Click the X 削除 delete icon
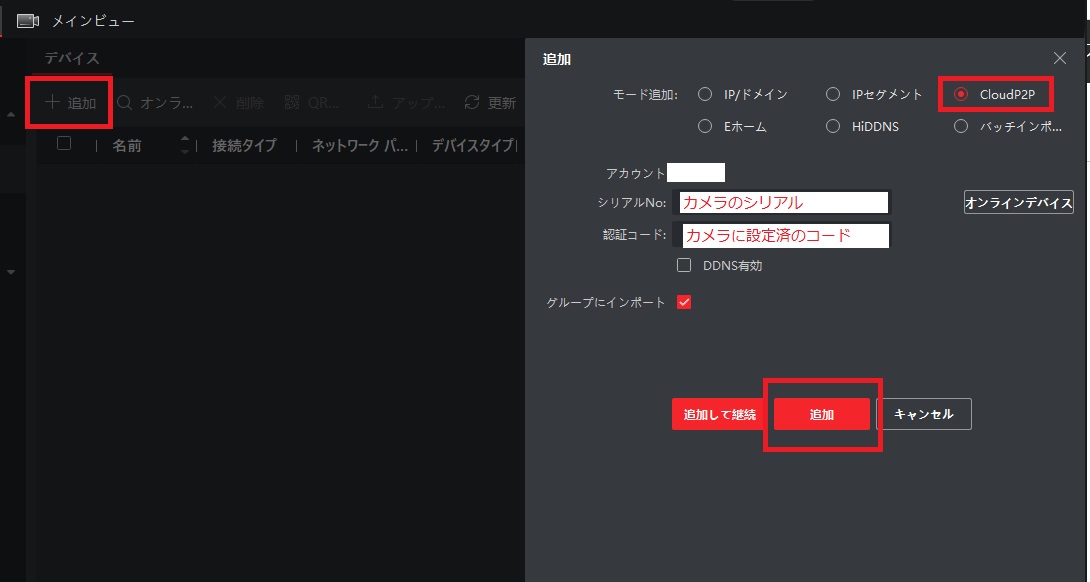1090x582 pixels. pos(219,101)
